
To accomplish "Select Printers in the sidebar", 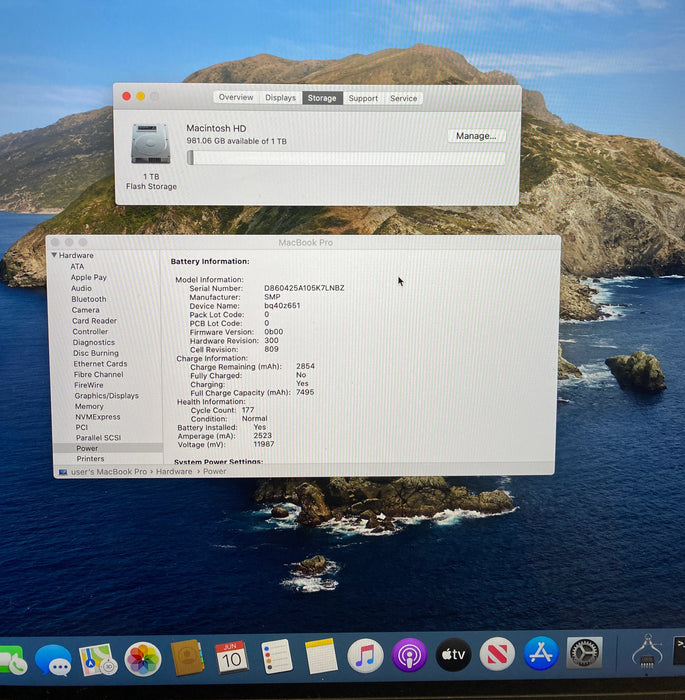I will (90, 458).
